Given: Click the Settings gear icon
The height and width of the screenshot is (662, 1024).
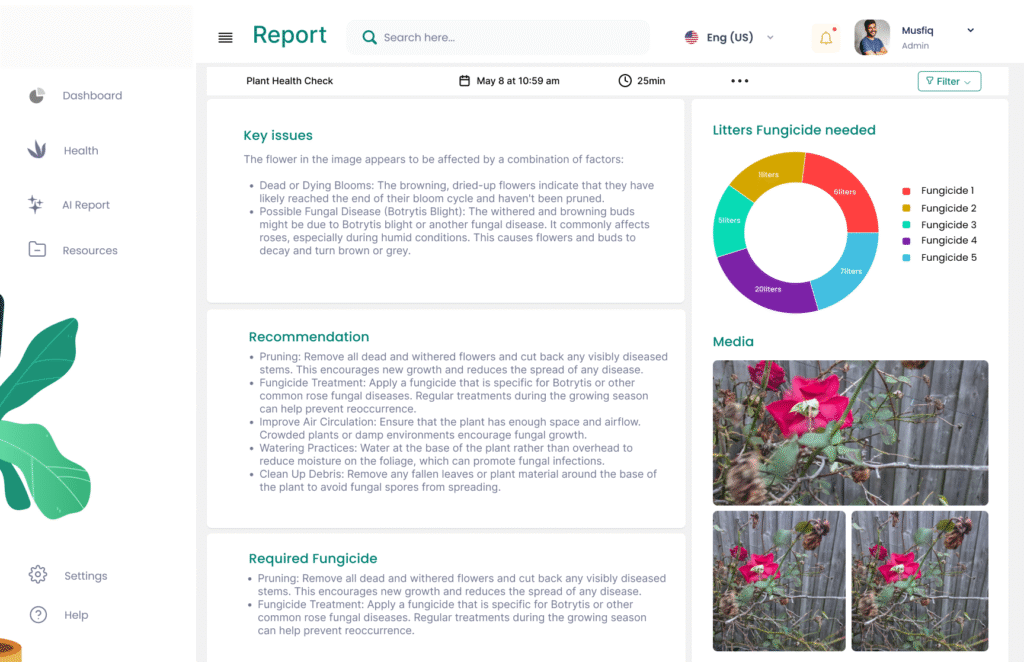Looking at the screenshot, I should (38, 575).
